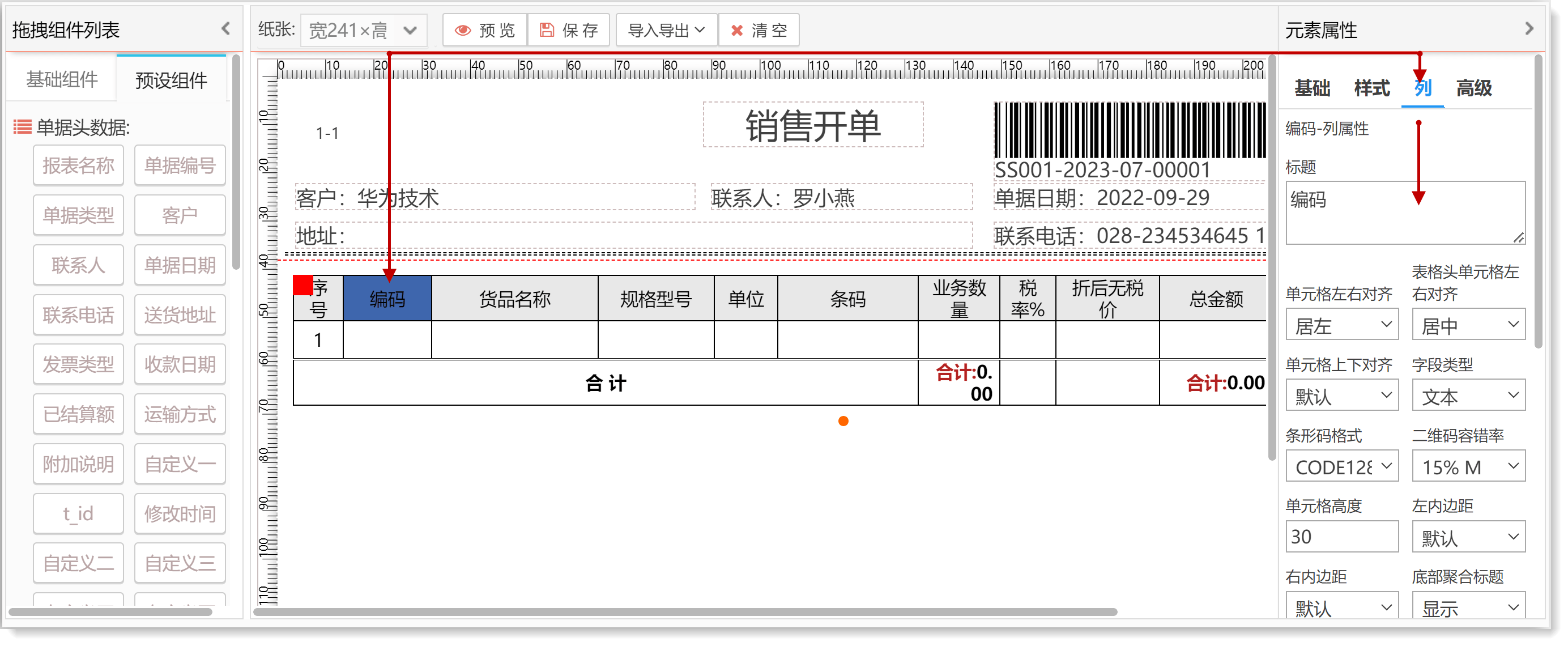The height and width of the screenshot is (646, 1568).
Task: Click the cell height input field
Action: (1341, 537)
